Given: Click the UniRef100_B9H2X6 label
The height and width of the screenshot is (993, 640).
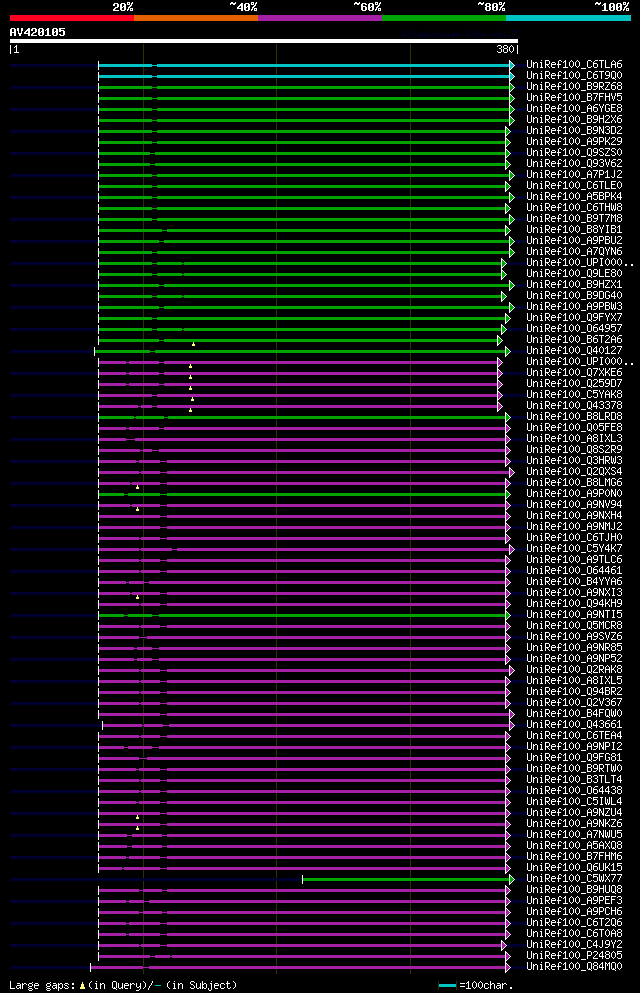Looking at the screenshot, I should point(574,119).
